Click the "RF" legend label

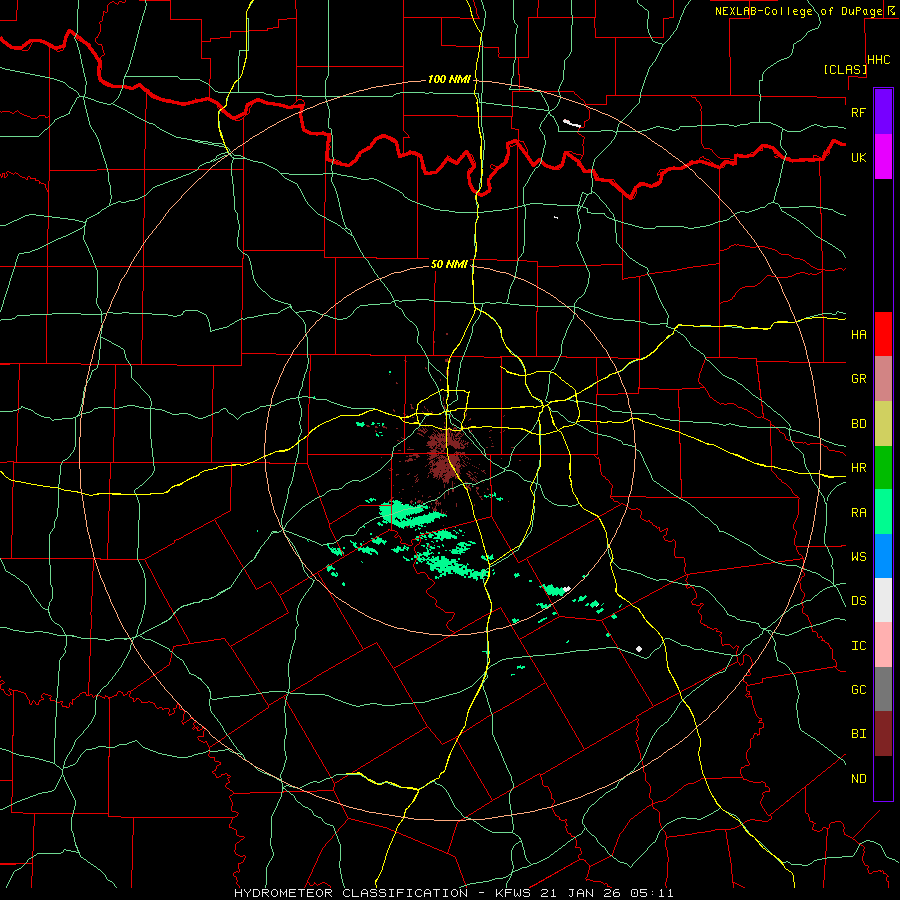(x=858, y=112)
